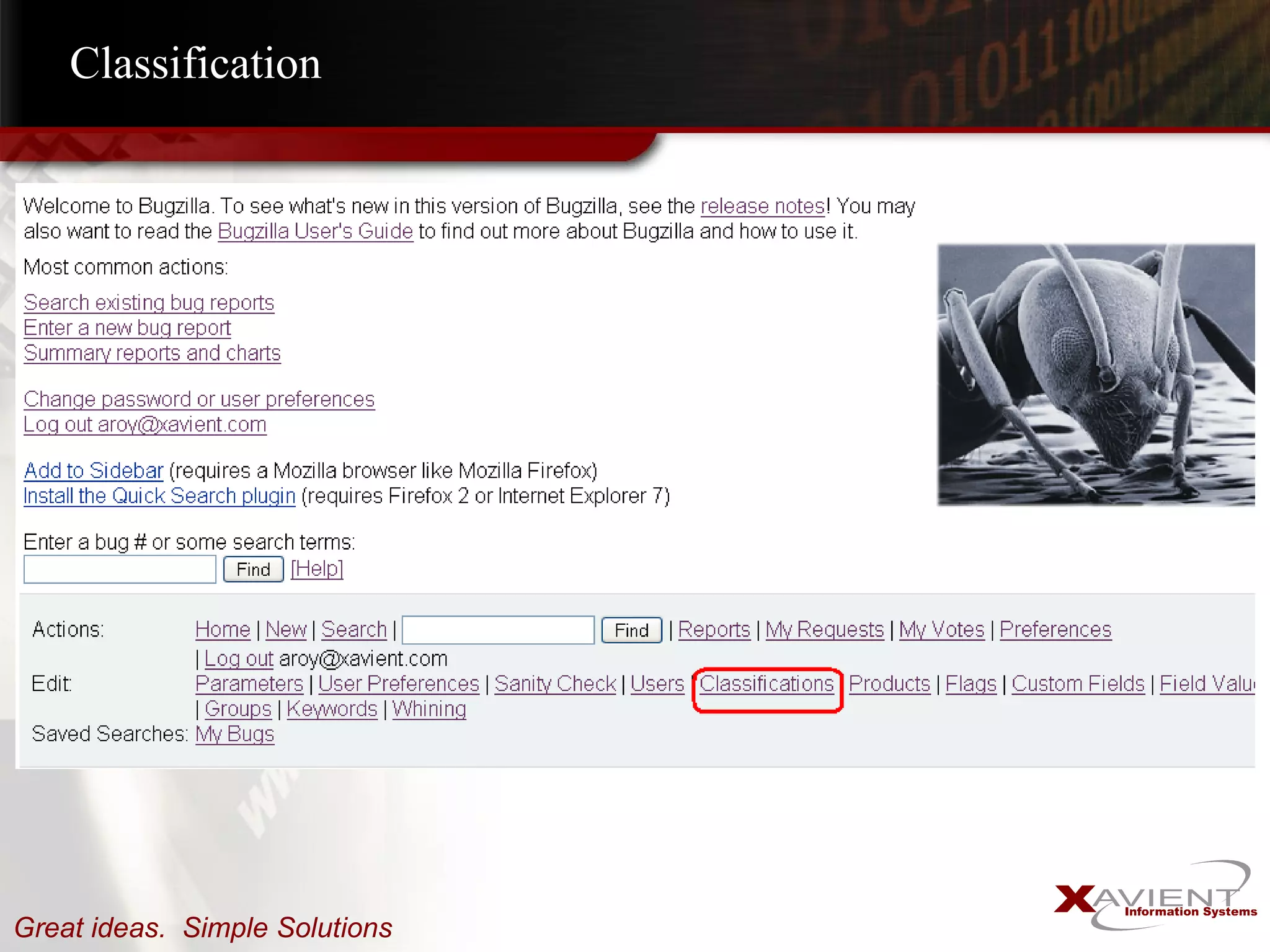Install the Quick Search plugin
Viewport: 1270px width, 952px height.
(159, 496)
